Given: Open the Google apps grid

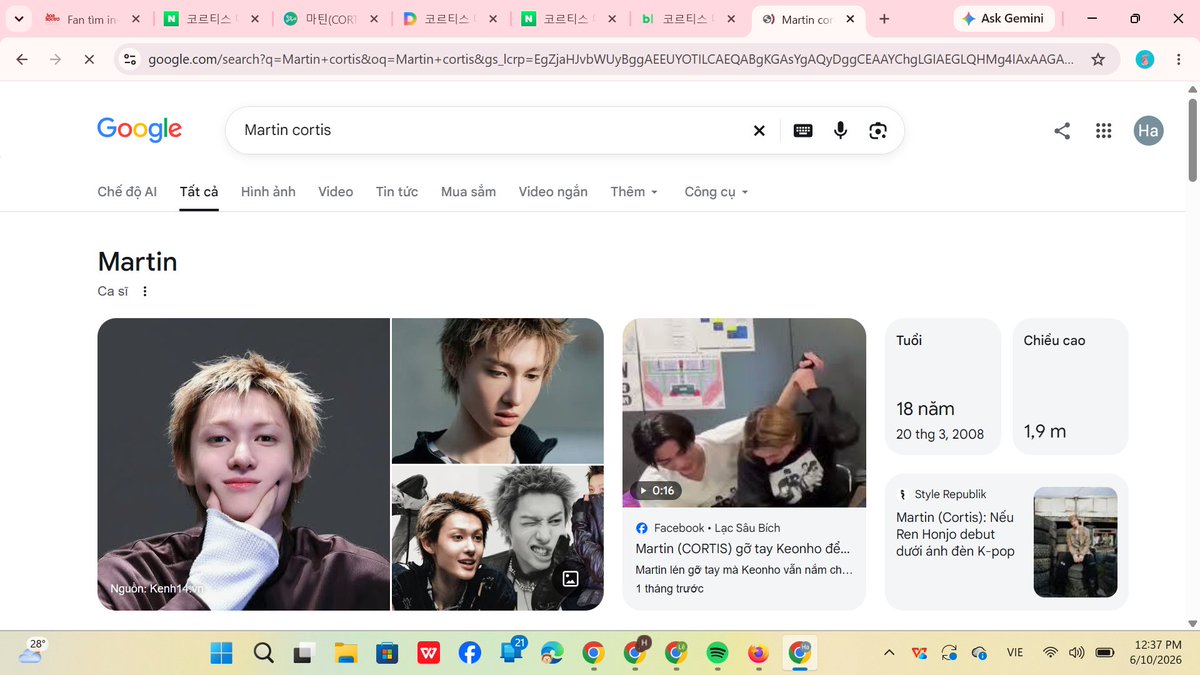Looking at the screenshot, I should 1104,130.
